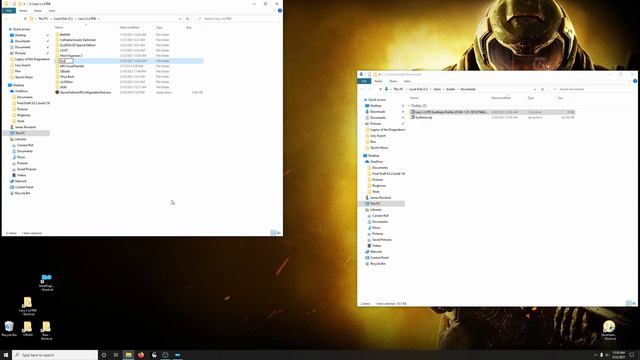Screen dimensions: 640x360
Task: Switch Downloads window to large icons view
Action: [x=634, y=303]
